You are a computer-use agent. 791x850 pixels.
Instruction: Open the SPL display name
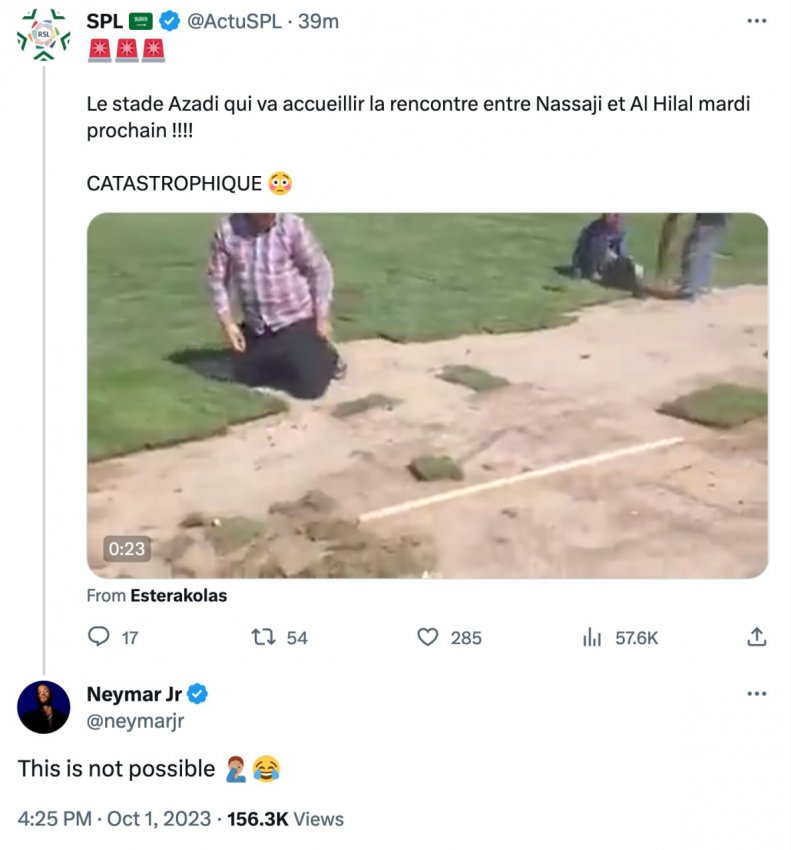[x=105, y=22]
